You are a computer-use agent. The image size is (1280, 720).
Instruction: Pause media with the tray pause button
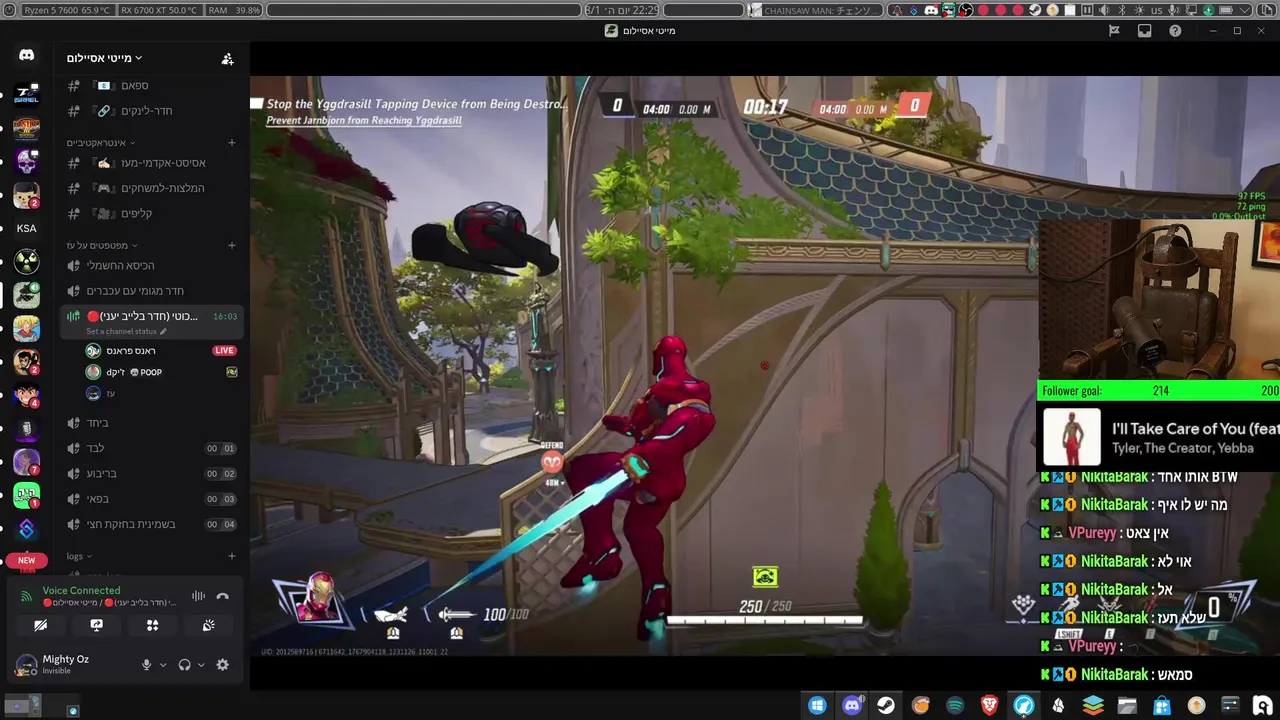1087,10
